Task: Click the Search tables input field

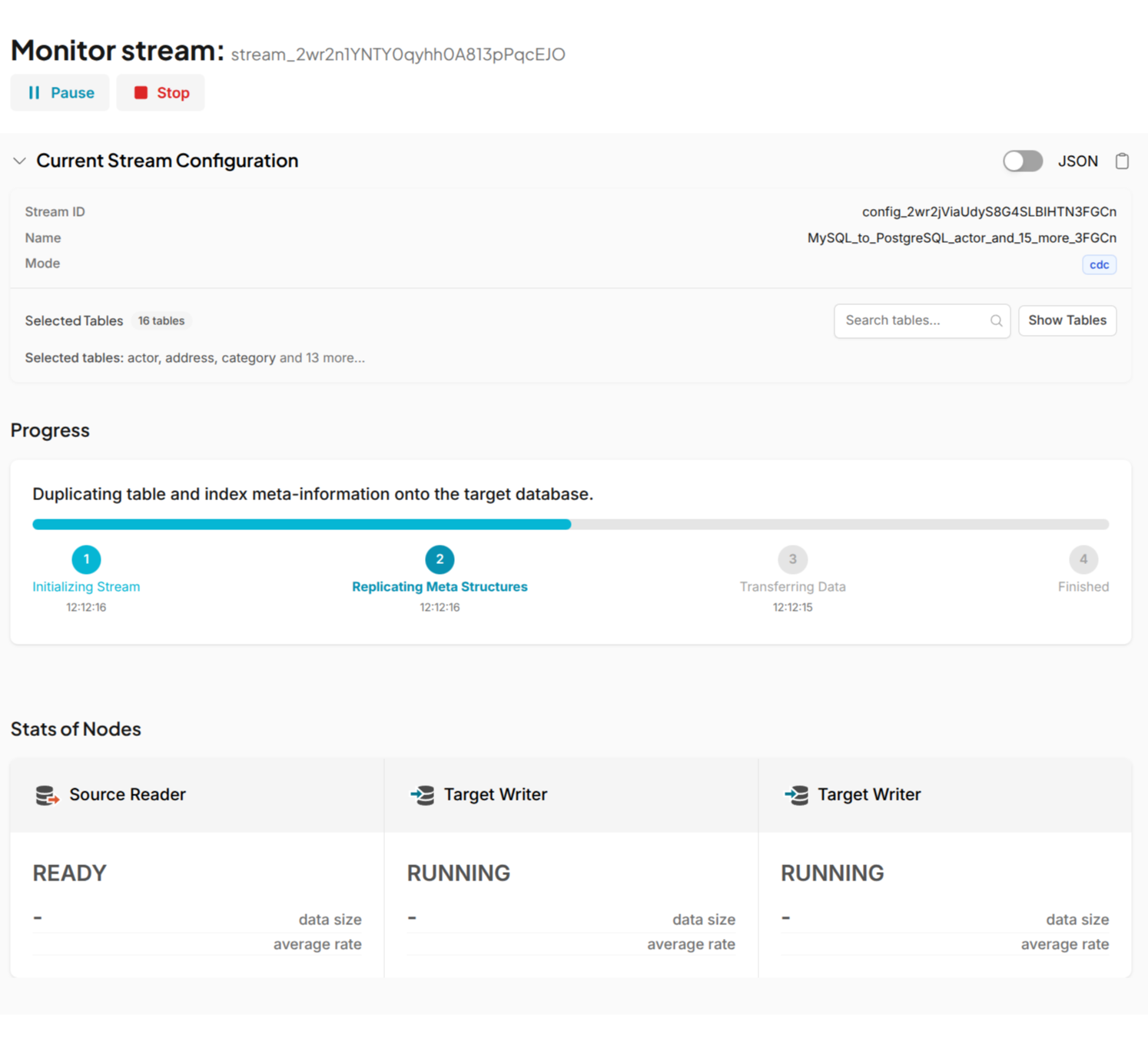Action: (907, 320)
